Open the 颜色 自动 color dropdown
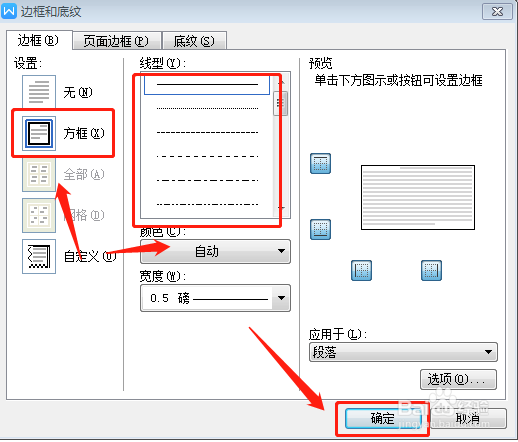518x442 pixels. tap(215, 251)
